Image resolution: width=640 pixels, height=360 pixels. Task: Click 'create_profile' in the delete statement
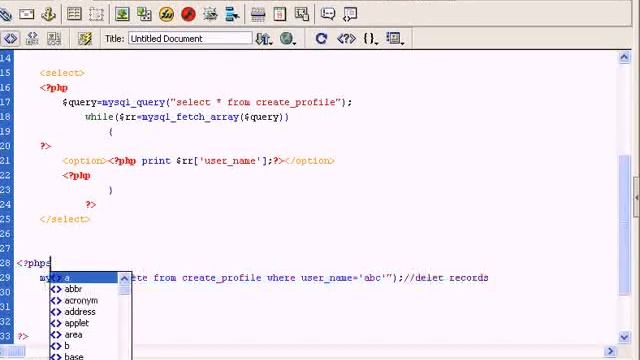(x=222, y=278)
